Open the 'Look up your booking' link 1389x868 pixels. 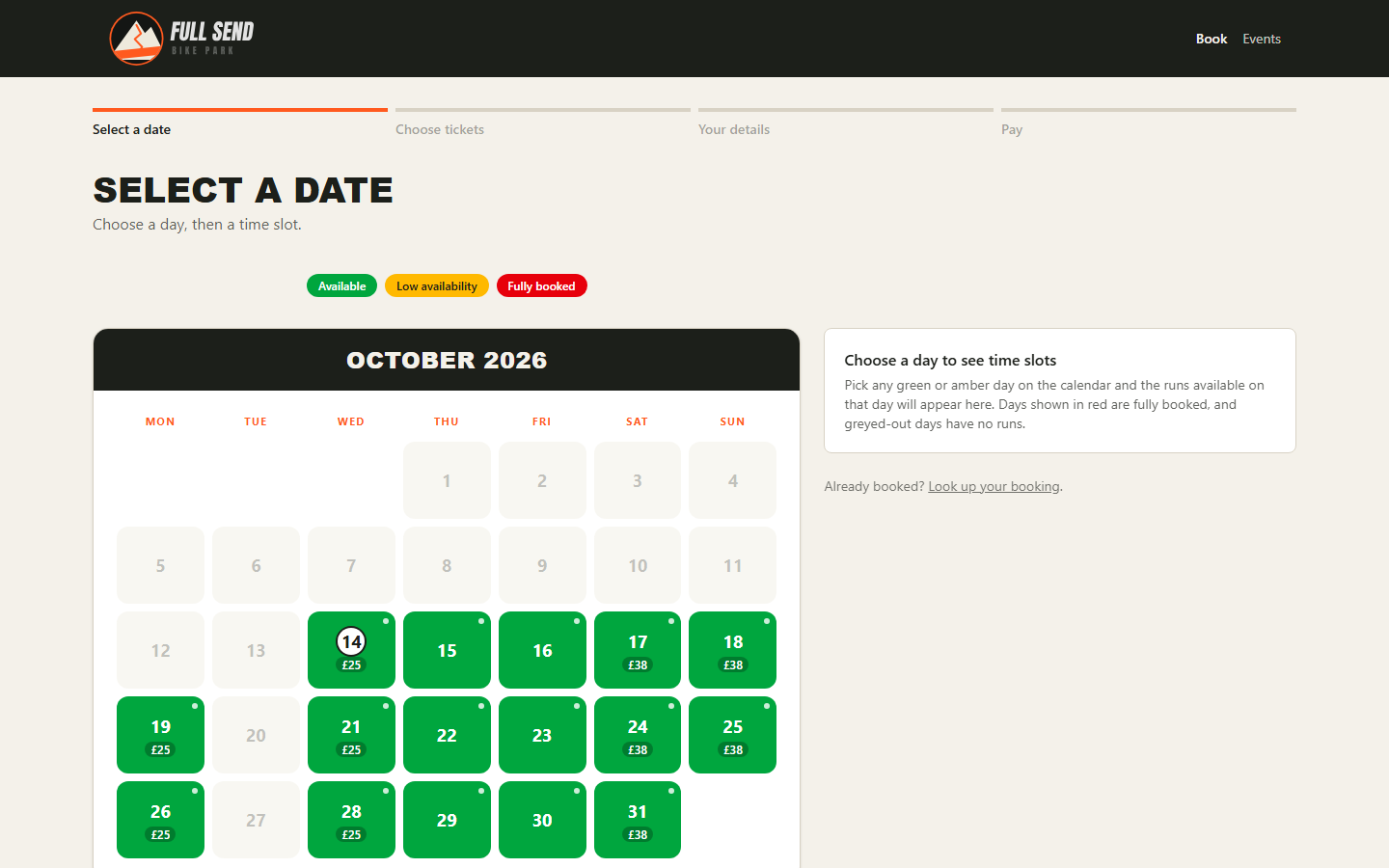pyautogui.click(x=994, y=486)
